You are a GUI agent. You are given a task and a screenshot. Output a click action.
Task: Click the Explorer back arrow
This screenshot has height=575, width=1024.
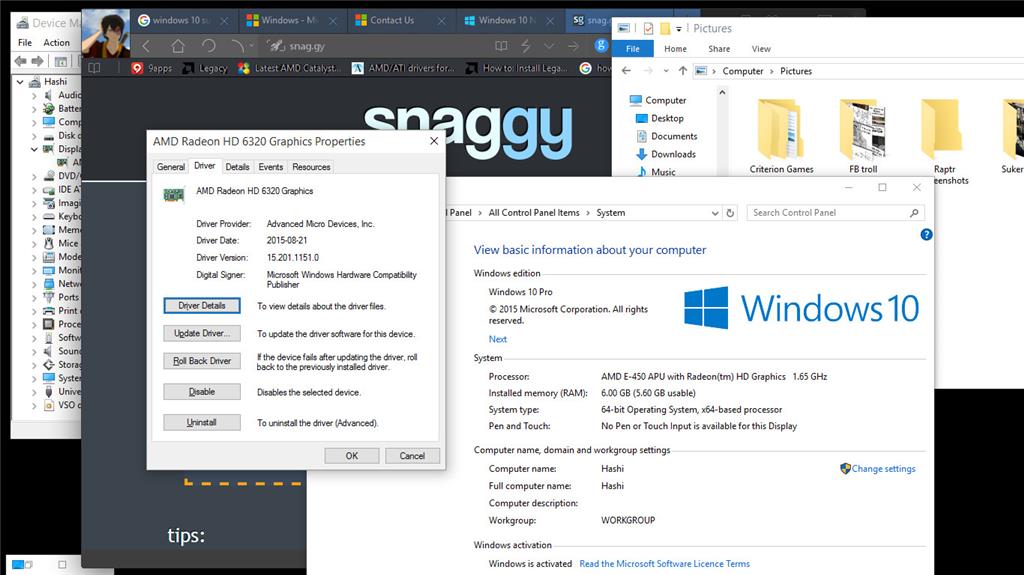point(626,71)
